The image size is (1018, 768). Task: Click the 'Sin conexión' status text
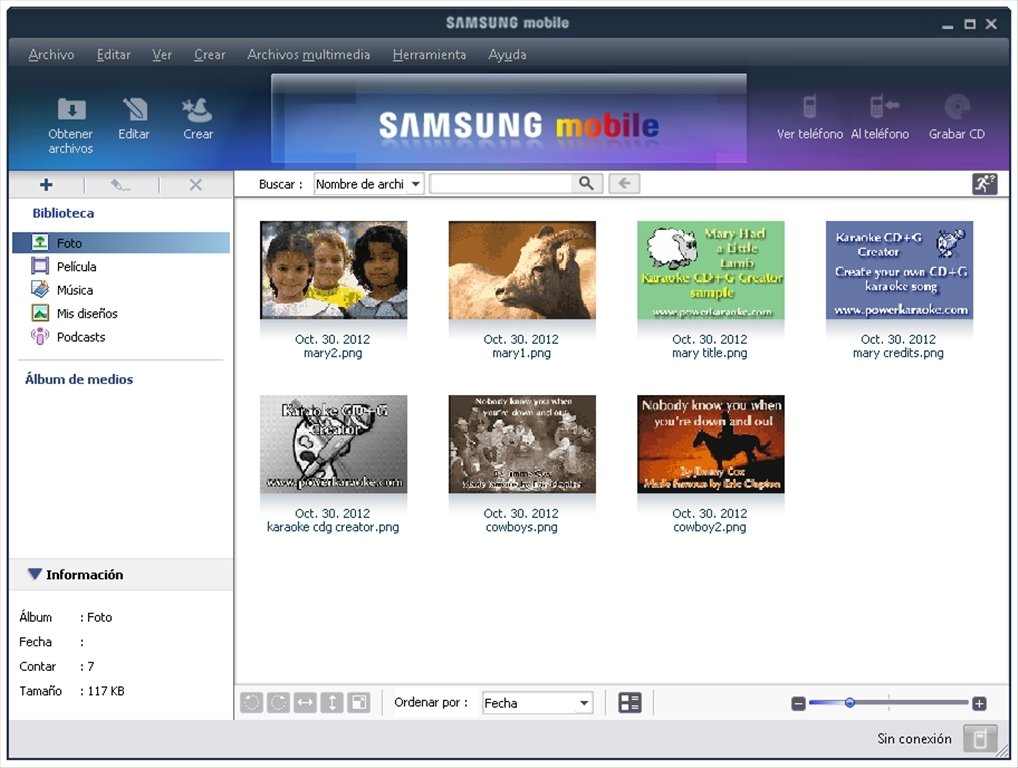(914, 739)
